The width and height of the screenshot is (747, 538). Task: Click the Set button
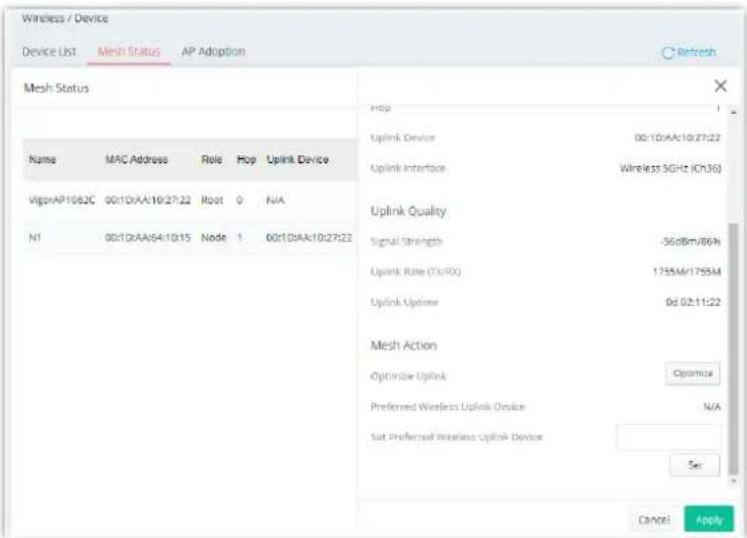point(695,465)
